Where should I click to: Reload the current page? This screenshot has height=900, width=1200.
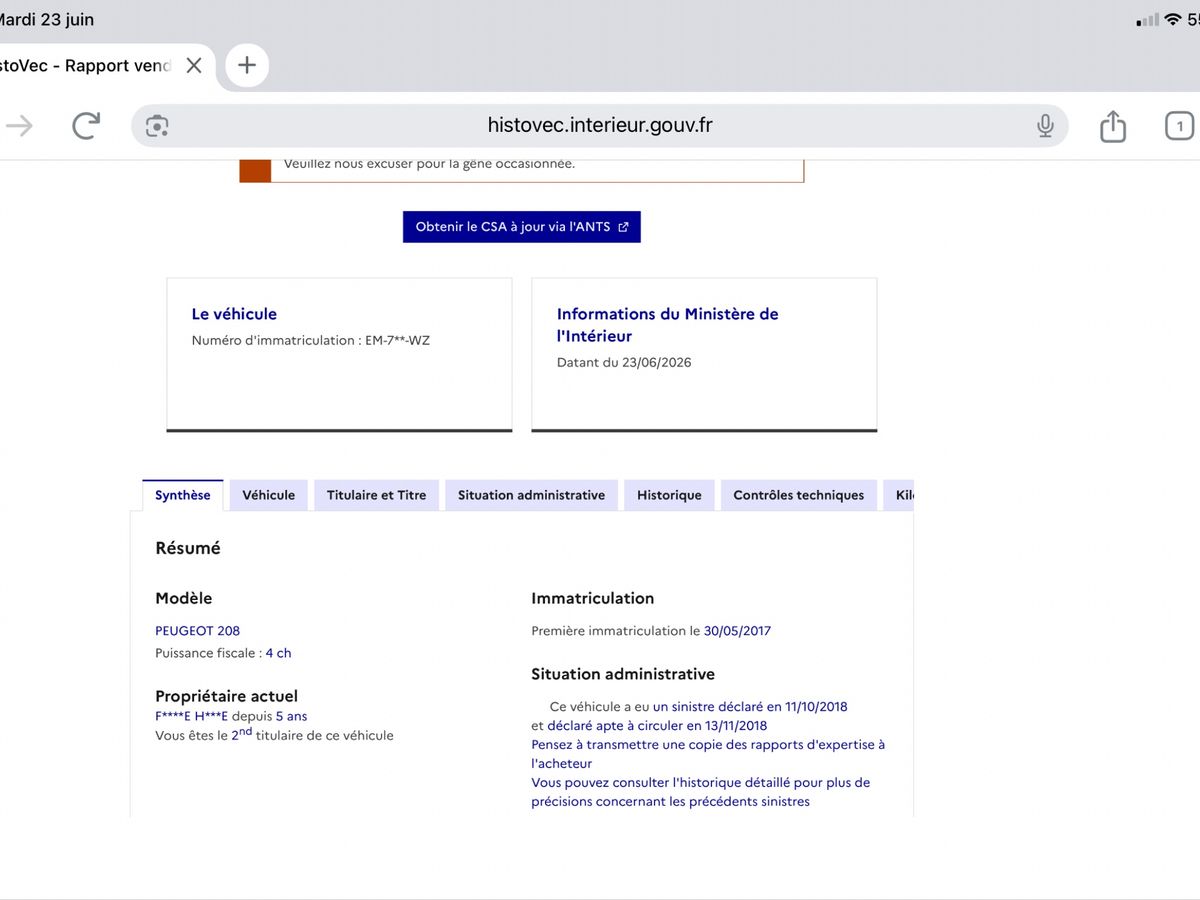coord(86,125)
